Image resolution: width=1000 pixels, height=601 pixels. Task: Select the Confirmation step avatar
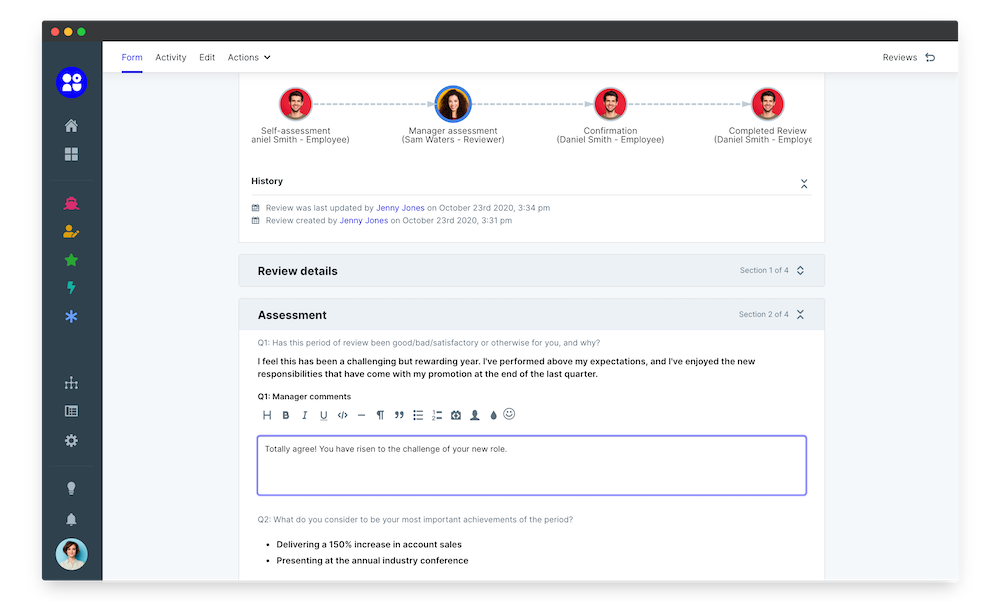(610, 104)
